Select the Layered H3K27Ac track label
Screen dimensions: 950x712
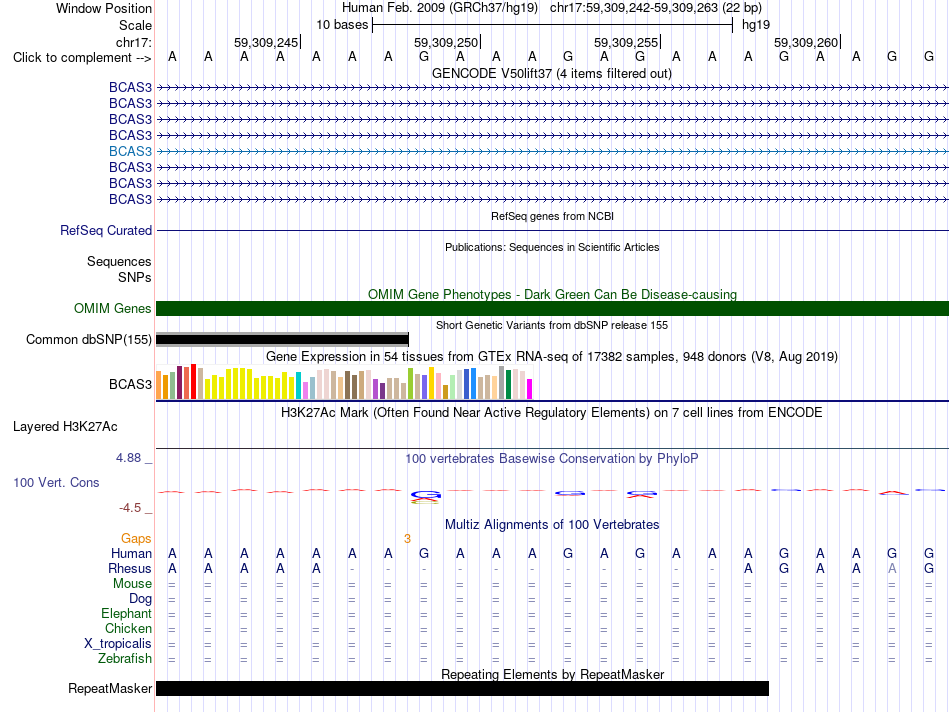[65, 427]
